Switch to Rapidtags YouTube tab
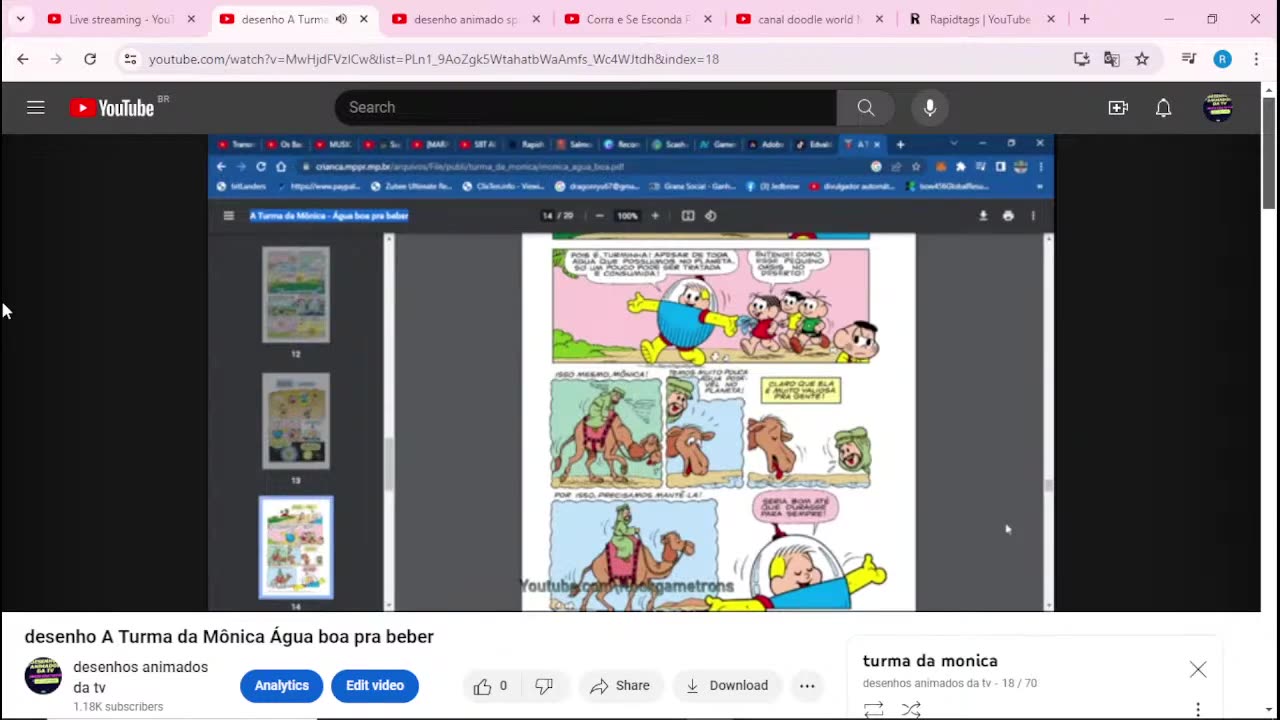Image resolution: width=1280 pixels, height=720 pixels. (x=980, y=19)
